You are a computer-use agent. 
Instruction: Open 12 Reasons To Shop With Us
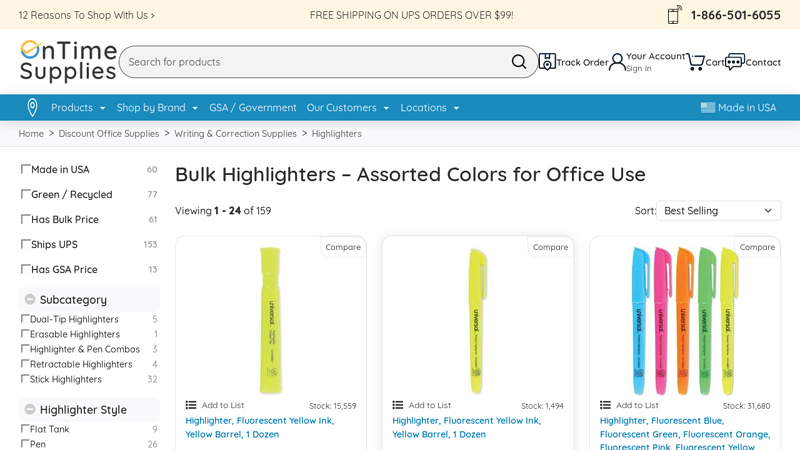(x=87, y=15)
